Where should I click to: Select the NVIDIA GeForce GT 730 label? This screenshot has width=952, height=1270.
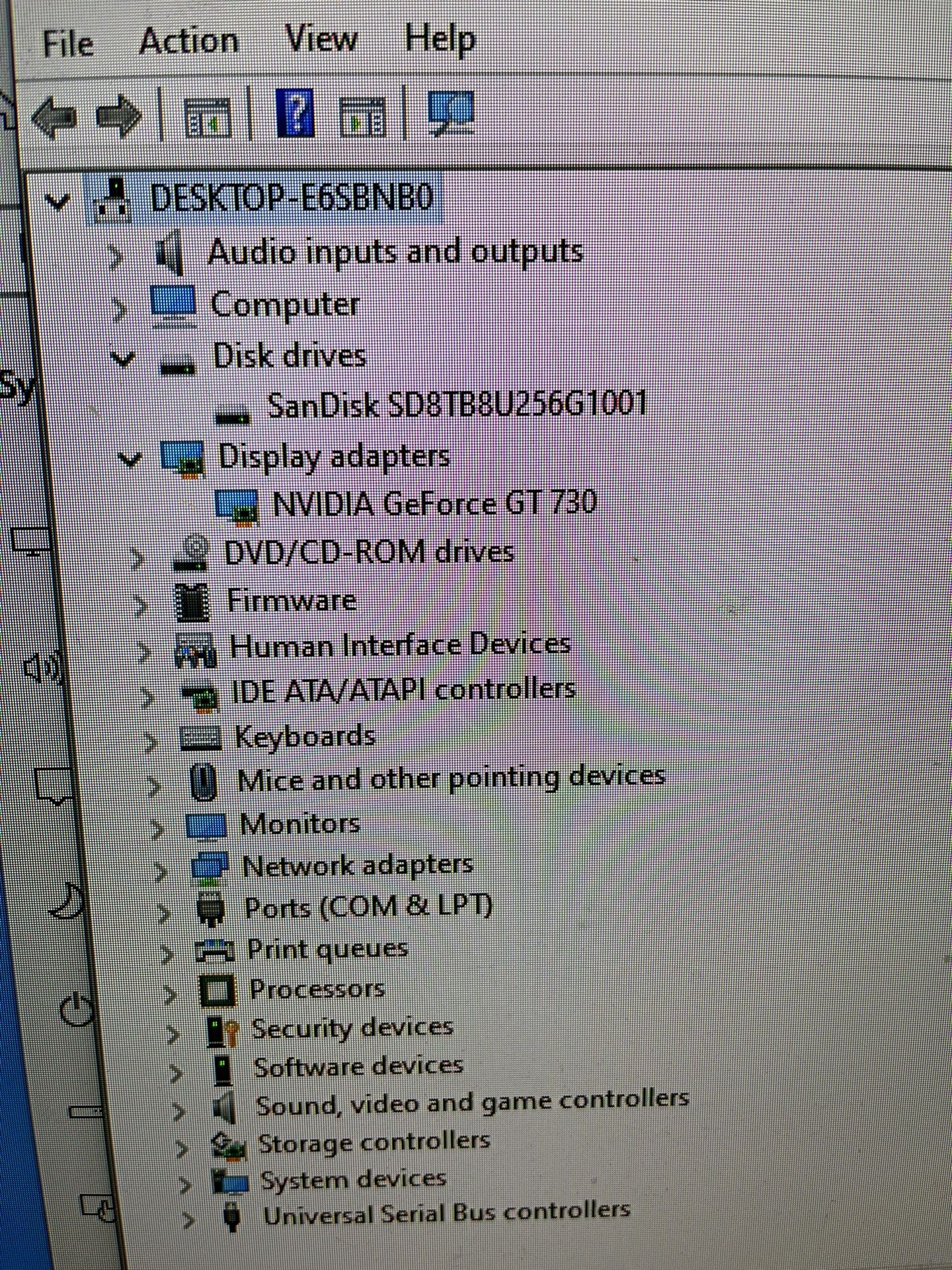(435, 504)
